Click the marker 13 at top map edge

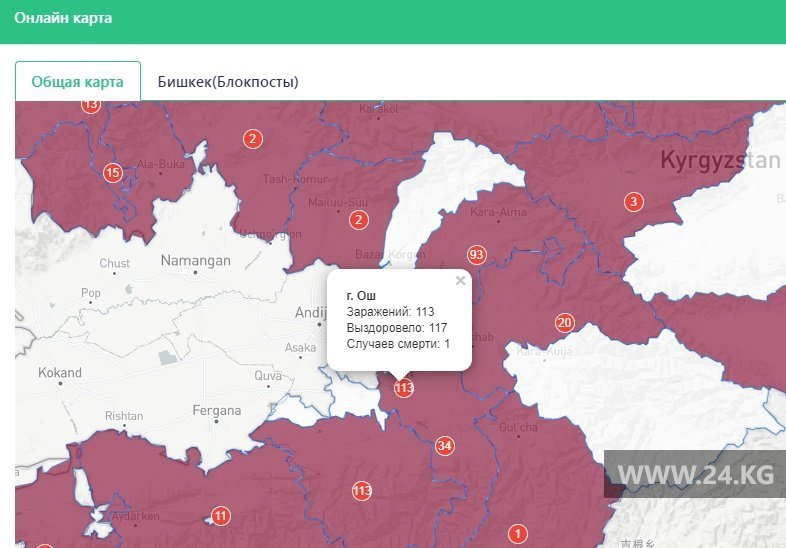pos(91,105)
